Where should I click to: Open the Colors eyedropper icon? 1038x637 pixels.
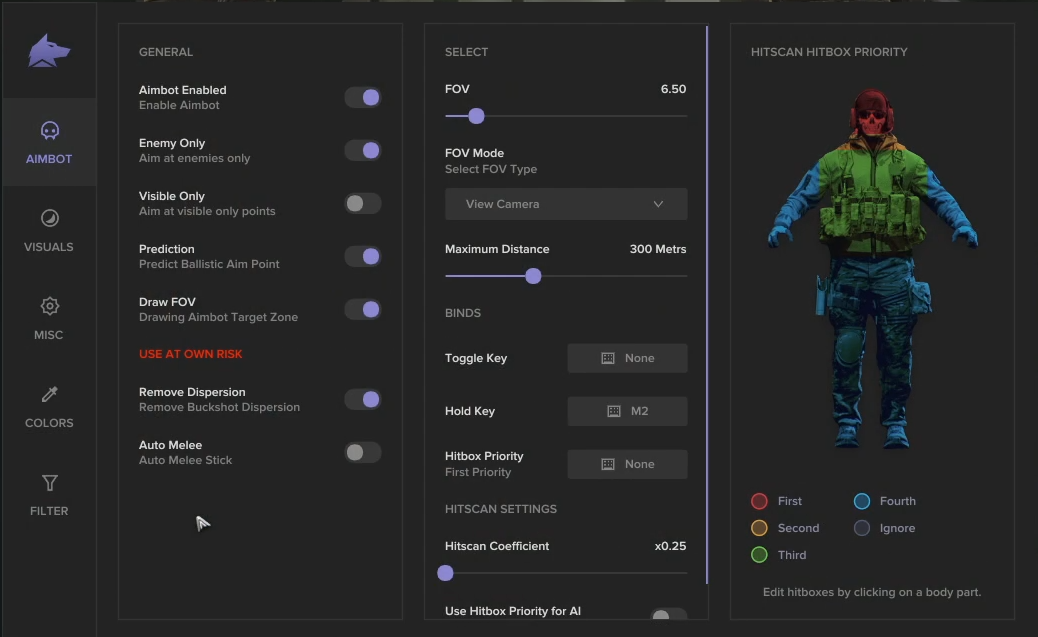(x=50, y=394)
